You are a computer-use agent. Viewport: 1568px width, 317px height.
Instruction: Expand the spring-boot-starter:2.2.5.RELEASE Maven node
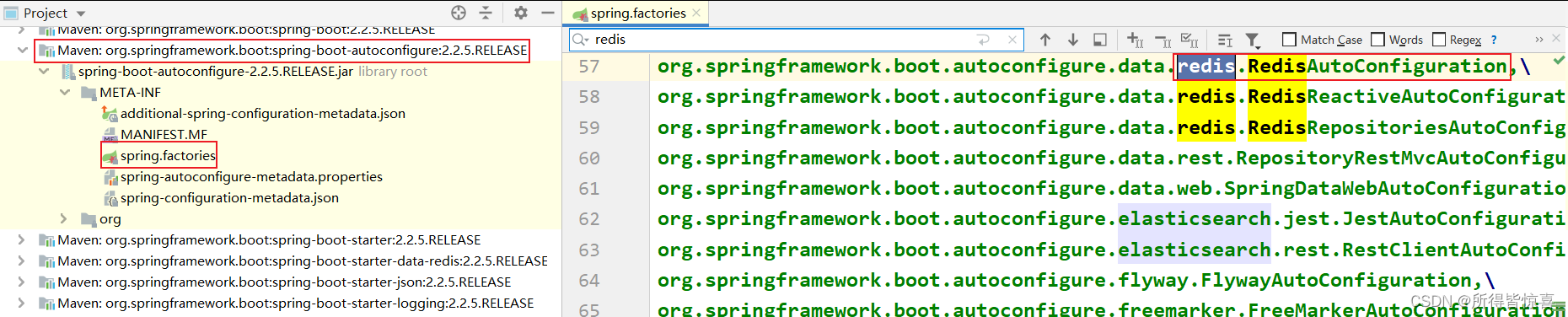coord(21,240)
